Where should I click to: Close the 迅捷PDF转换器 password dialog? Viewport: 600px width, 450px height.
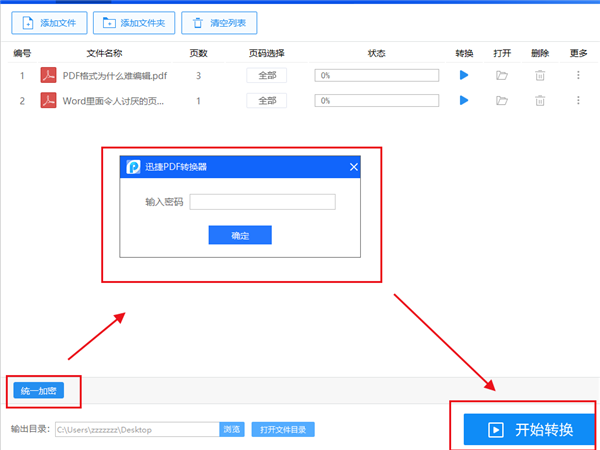354,167
